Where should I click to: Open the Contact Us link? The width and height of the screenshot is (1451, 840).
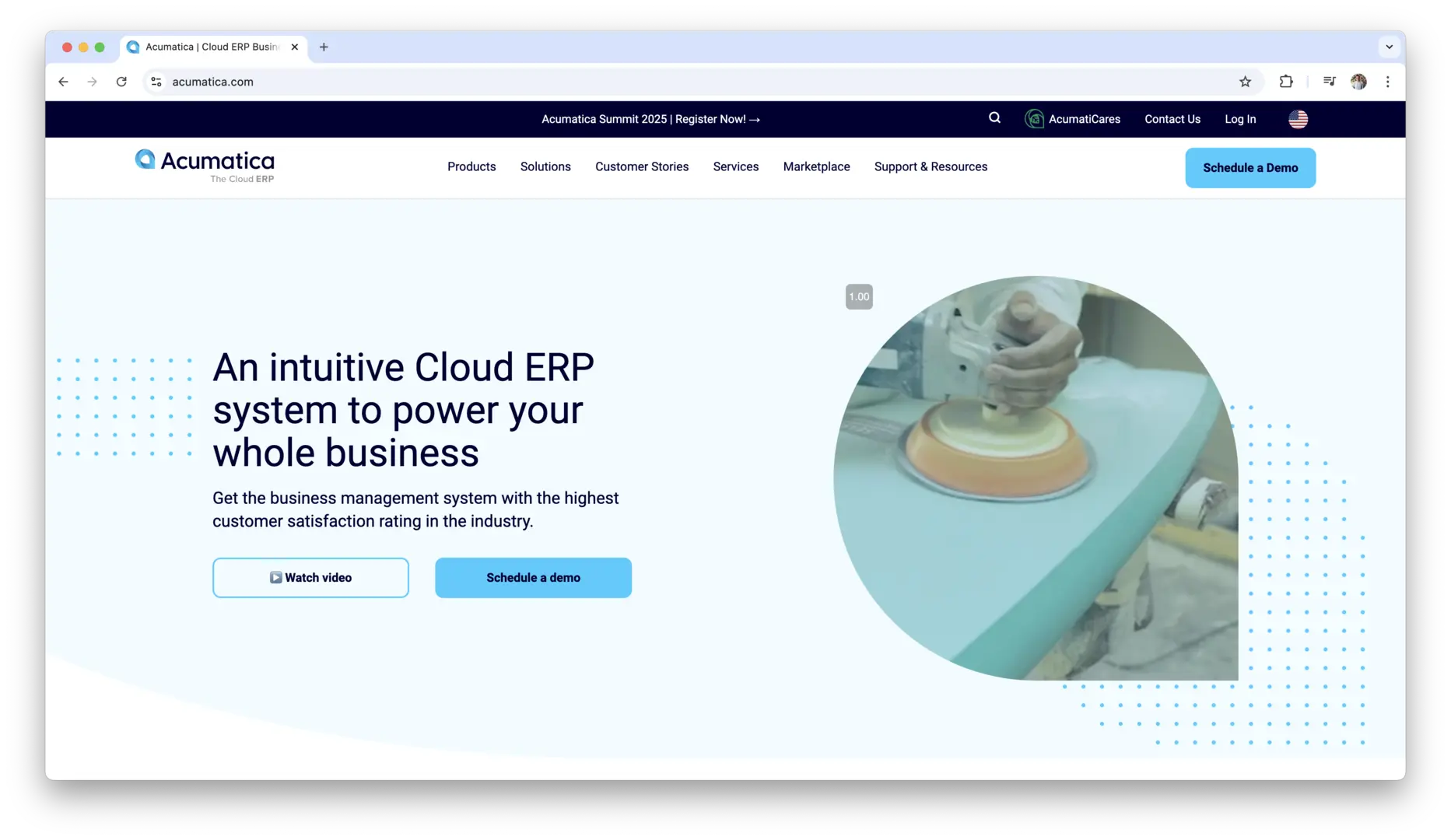point(1172,119)
